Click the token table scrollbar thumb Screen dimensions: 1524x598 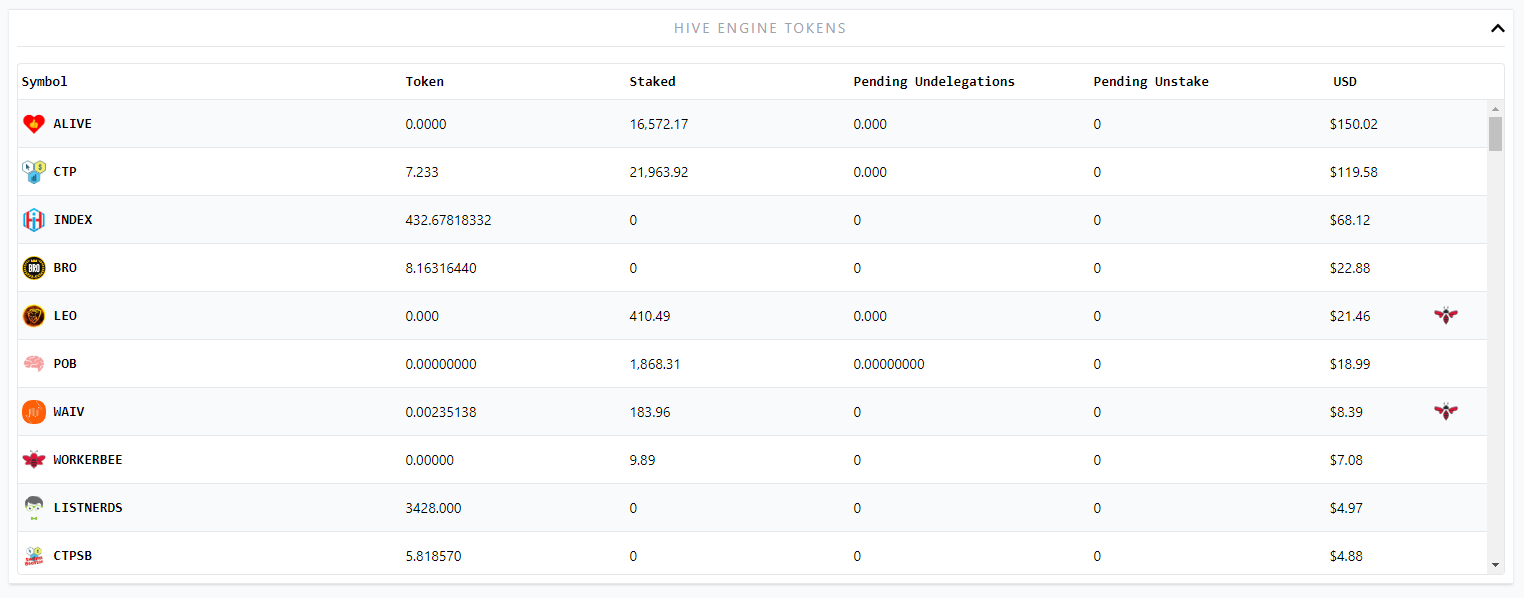pyautogui.click(x=1495, y=133)
